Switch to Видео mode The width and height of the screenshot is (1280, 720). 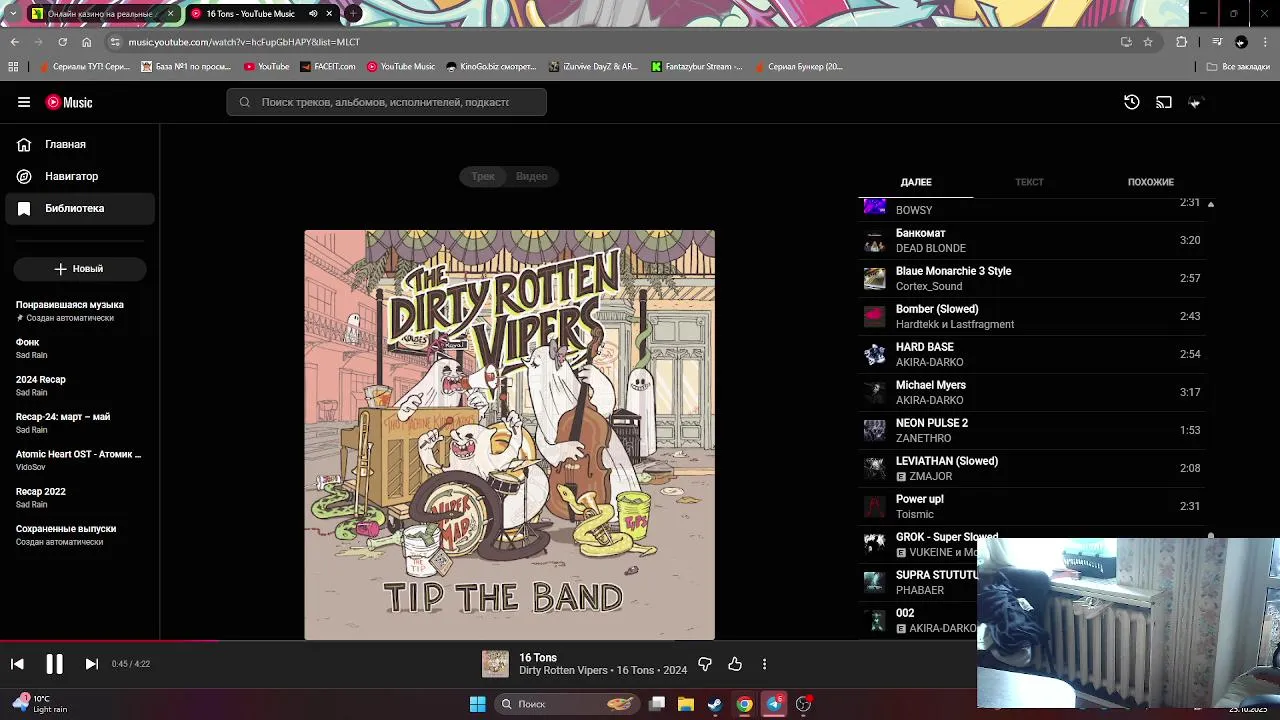coord(532,176)
